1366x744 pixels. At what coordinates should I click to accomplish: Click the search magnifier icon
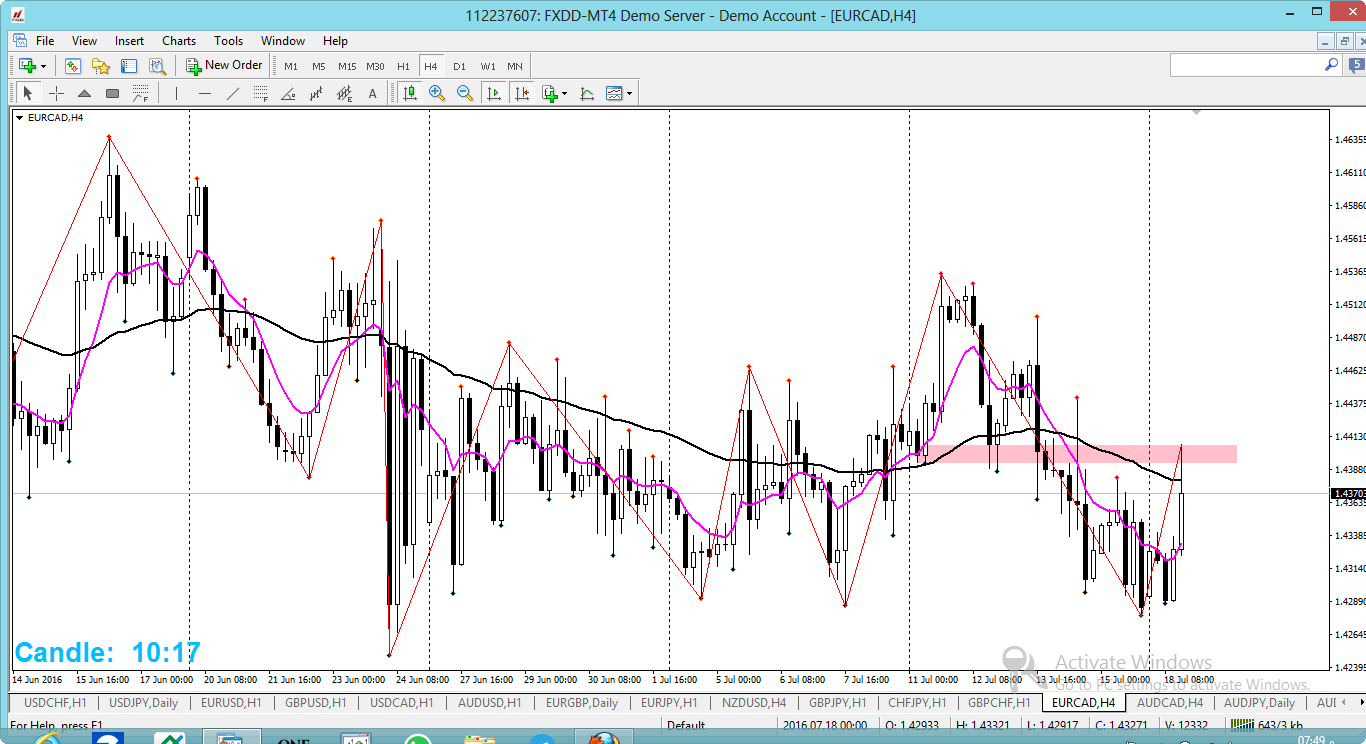(1331, 65)
